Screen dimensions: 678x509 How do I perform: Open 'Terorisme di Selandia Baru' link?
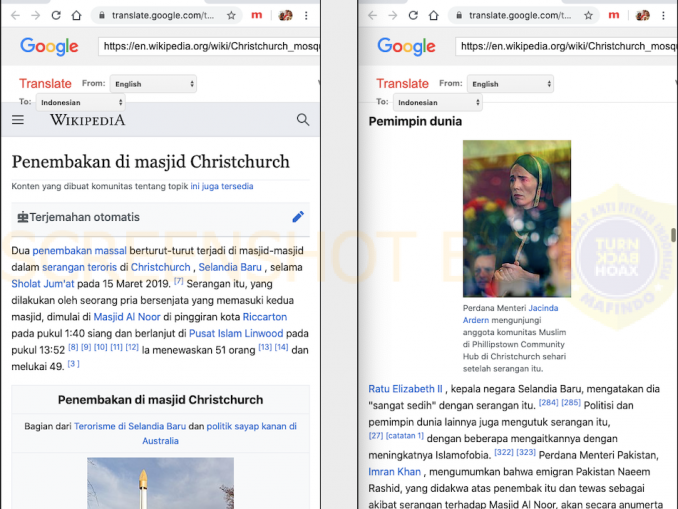tap(130, 426)
